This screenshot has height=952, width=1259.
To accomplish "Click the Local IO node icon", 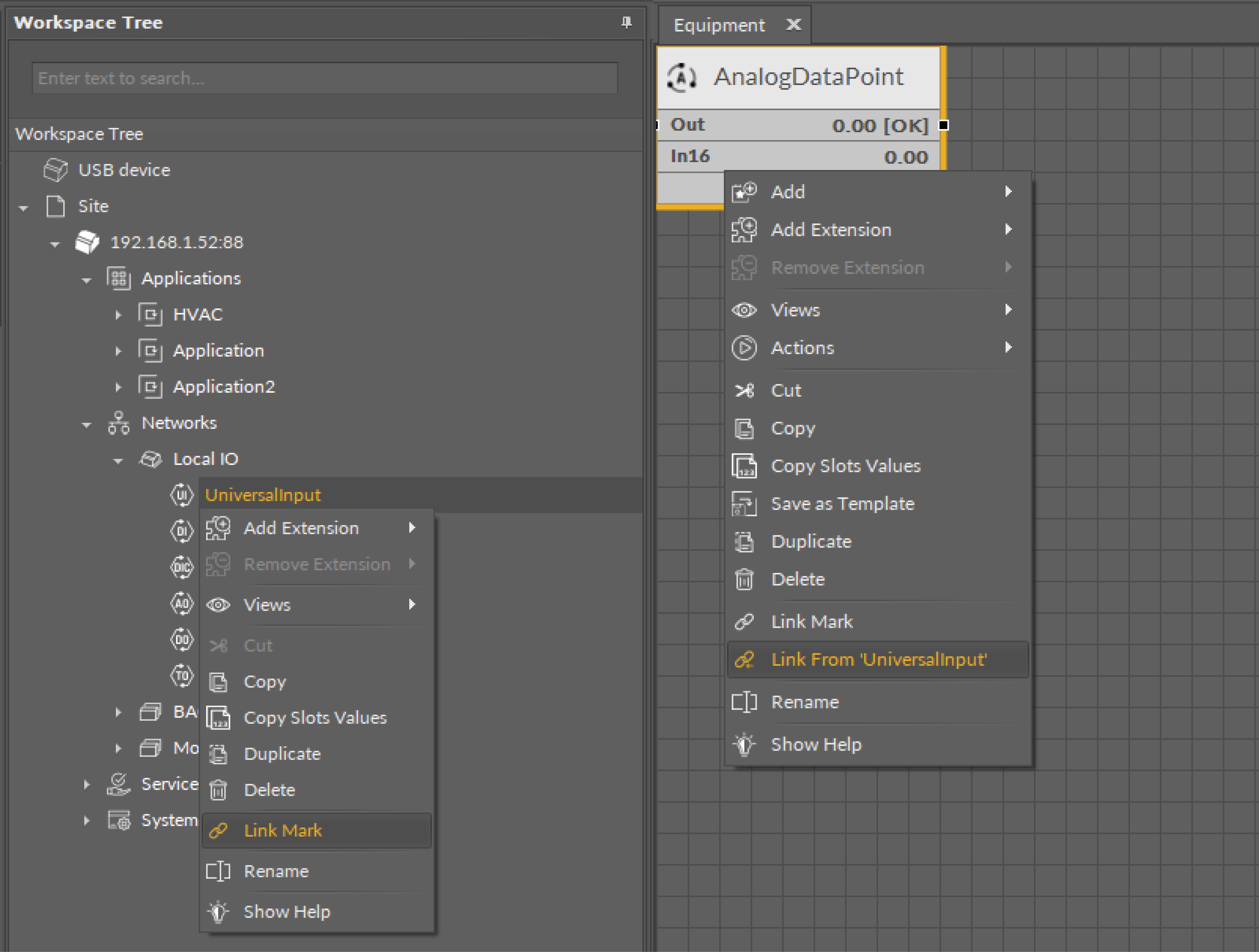I will (x=151, y=459).
